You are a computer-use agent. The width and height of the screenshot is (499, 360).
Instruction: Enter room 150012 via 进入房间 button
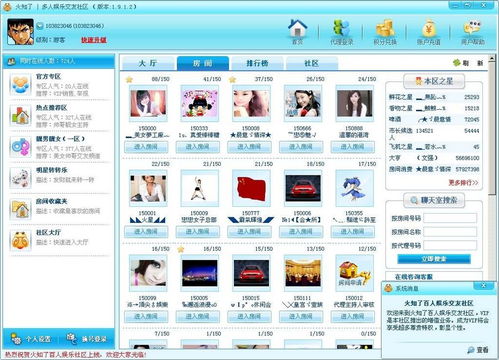click(353, 316)
